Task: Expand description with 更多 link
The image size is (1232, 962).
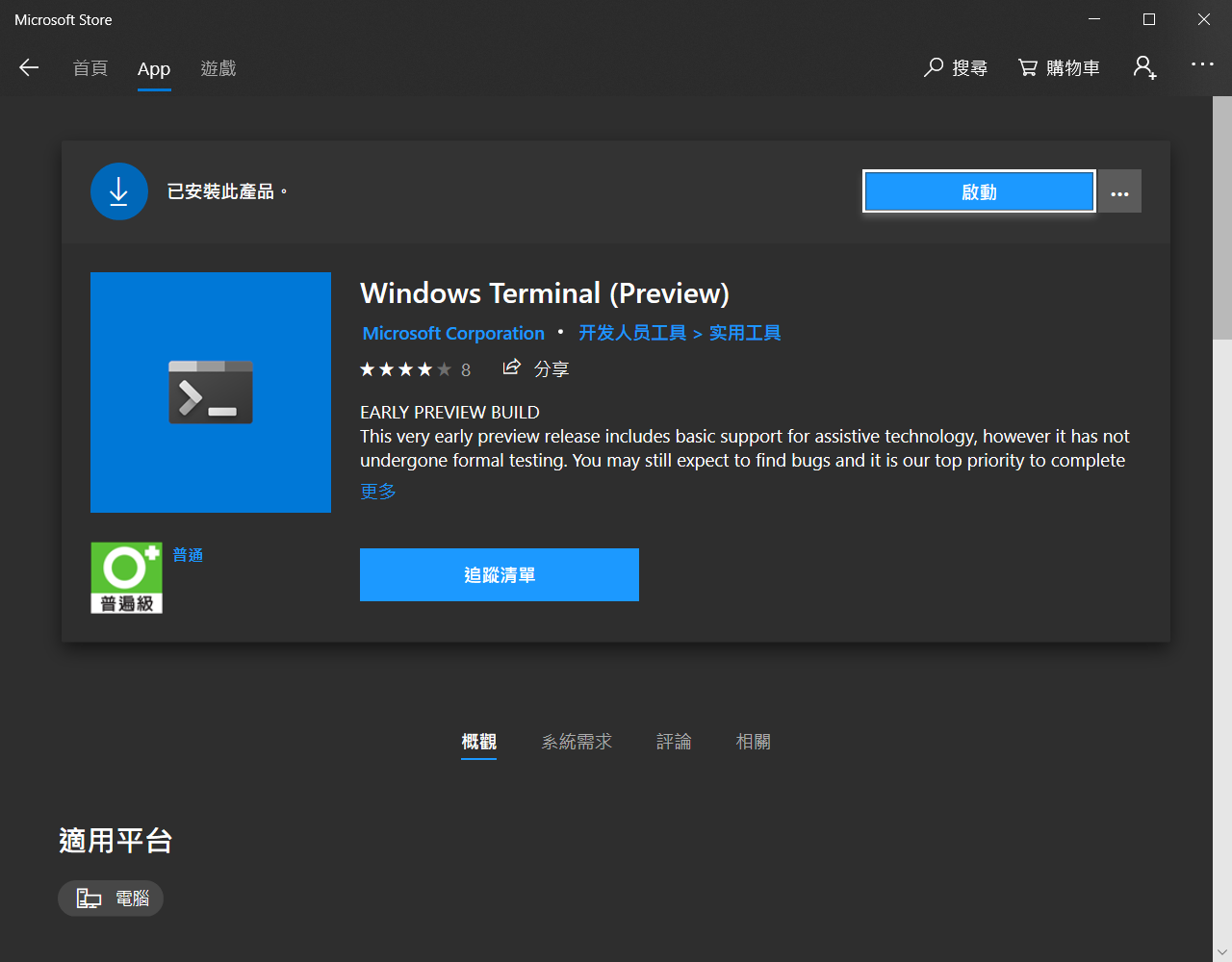Action: [x=378, y=492]
